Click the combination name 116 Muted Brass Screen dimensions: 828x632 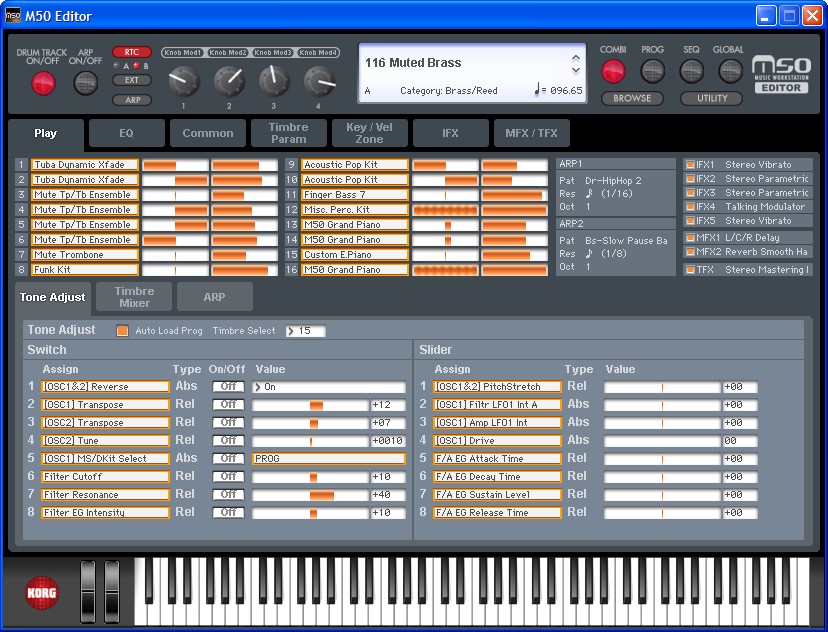413,63
